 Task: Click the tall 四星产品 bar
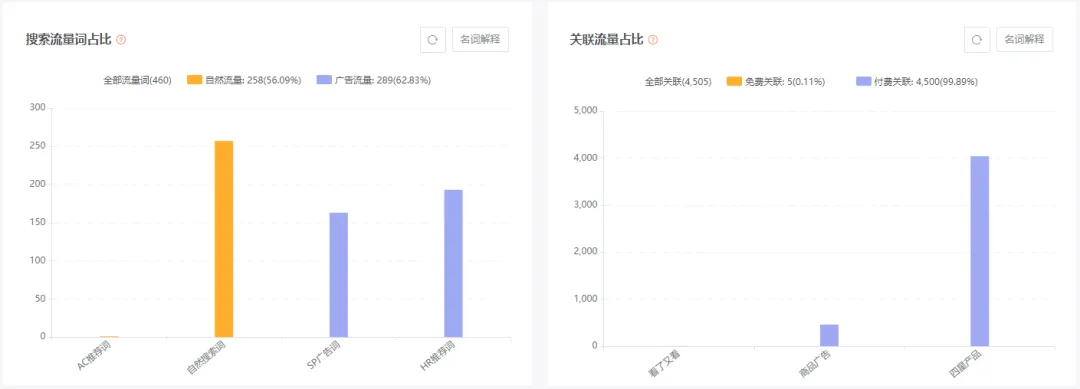[x=979, y=251]
